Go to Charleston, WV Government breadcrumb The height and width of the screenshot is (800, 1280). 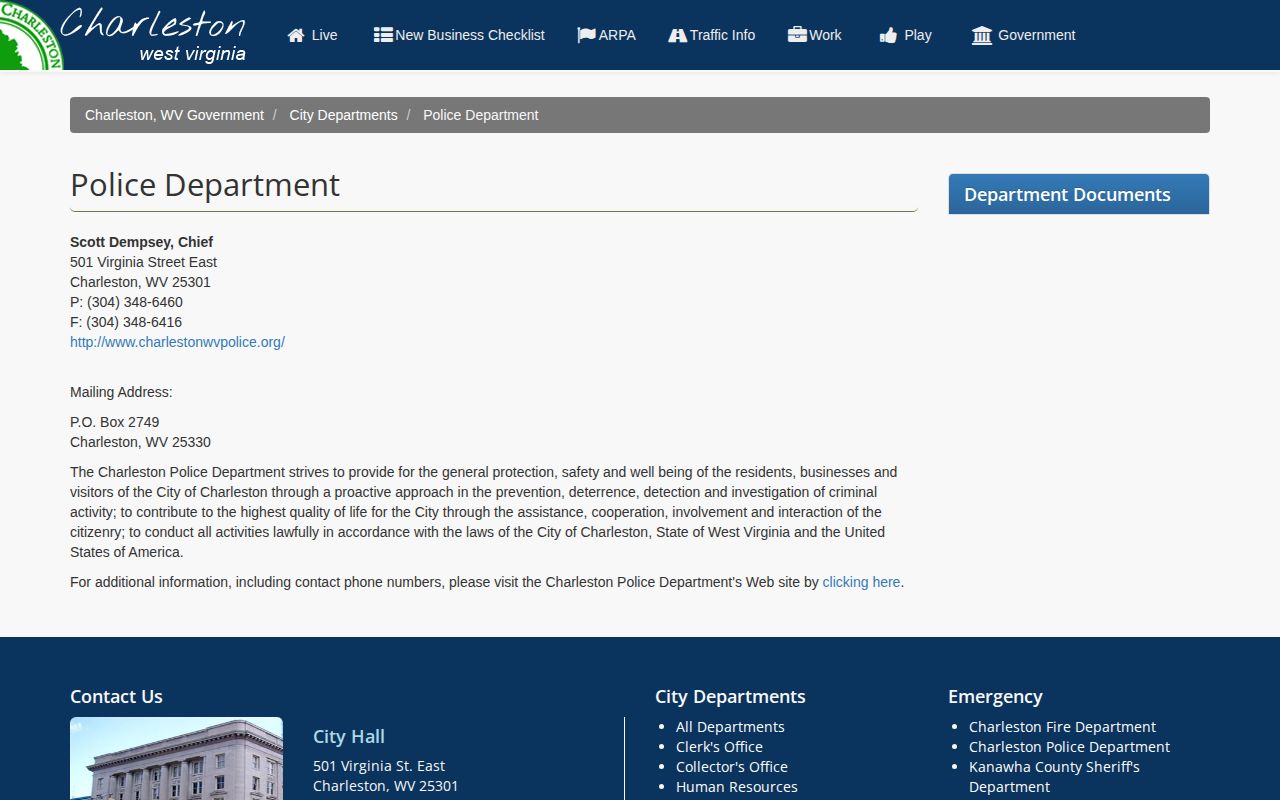174,115
